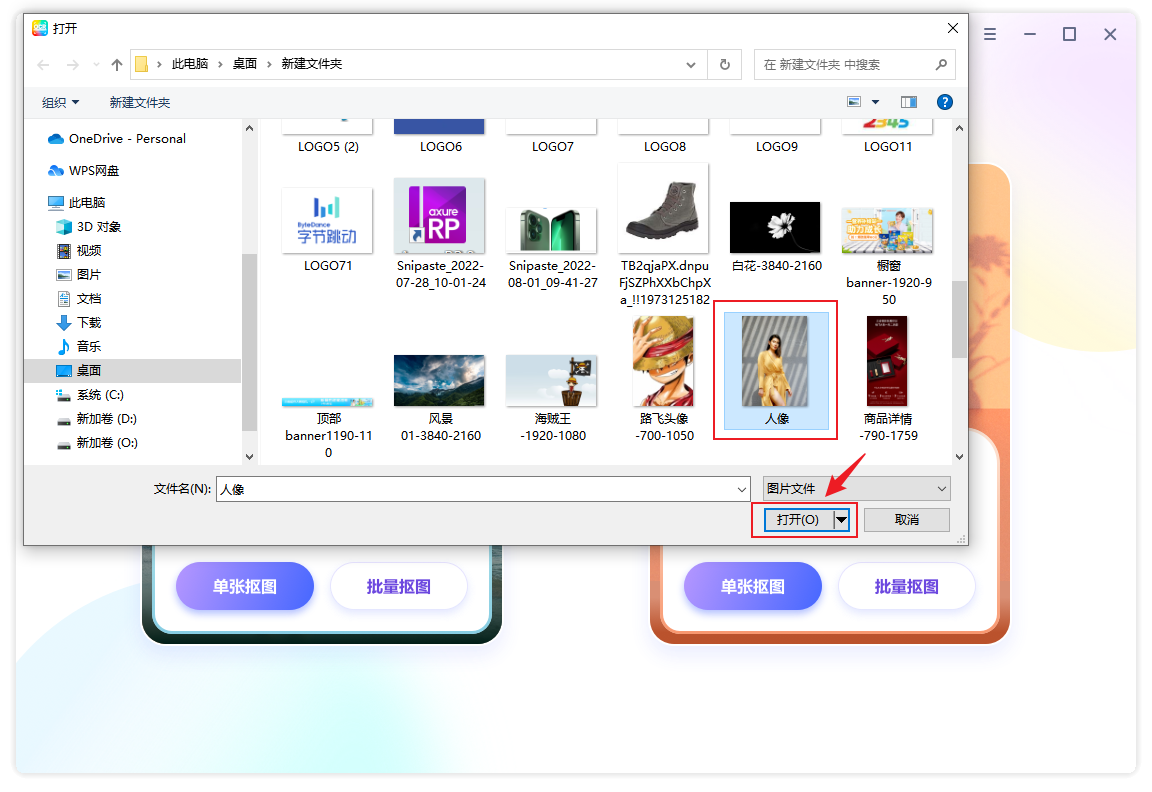Select the LOGO6 image file
The width and height of the screenshot is (1152, 792).
[441, 137]
